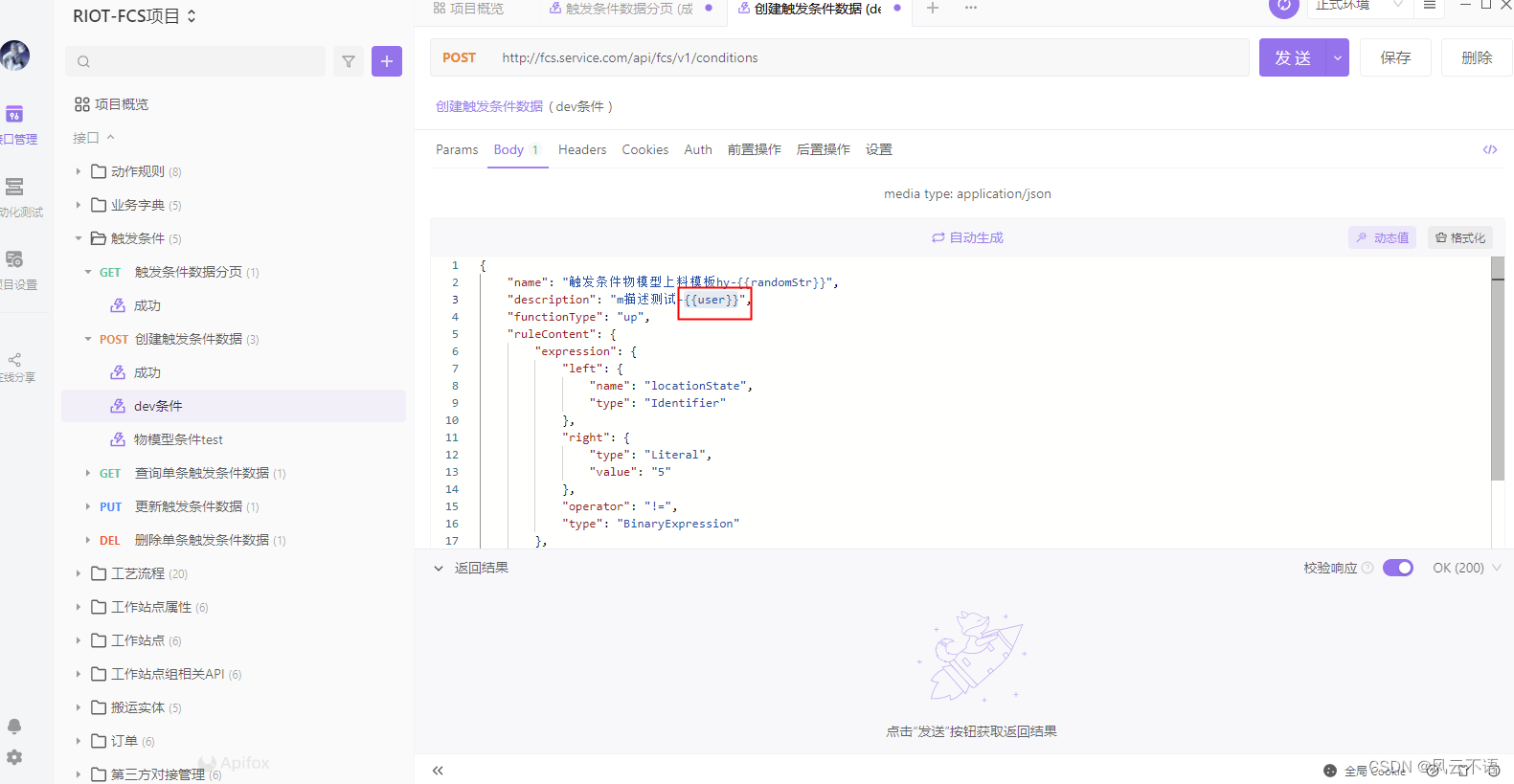Open the 工作站点属性 folder
The image size is (1514, 784).
click(x=234, y=607)
